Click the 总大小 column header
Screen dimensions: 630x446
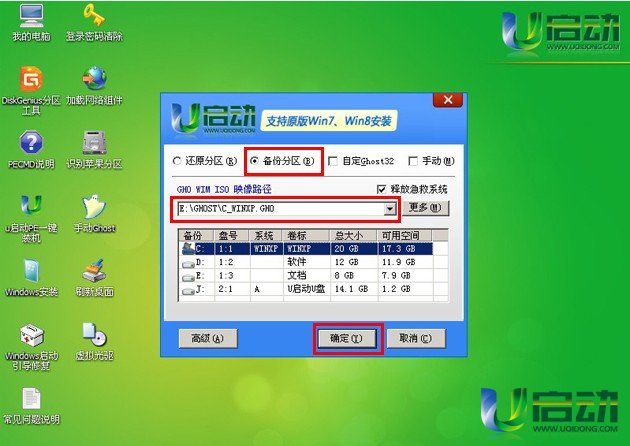point(353,235)
